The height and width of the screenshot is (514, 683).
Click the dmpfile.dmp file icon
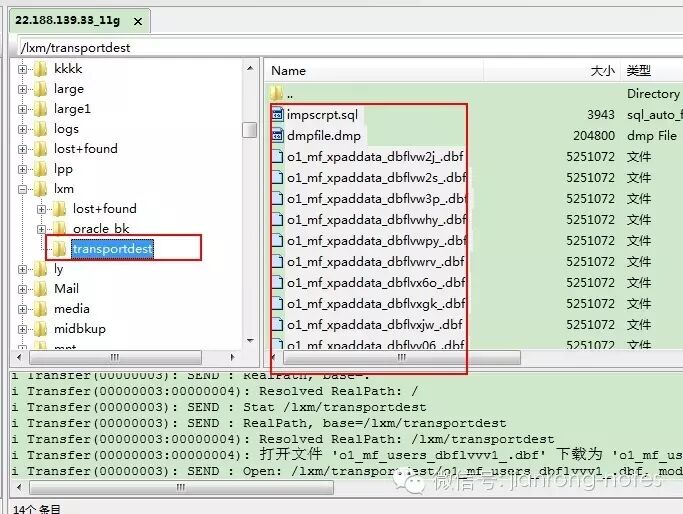click(277, 135)
